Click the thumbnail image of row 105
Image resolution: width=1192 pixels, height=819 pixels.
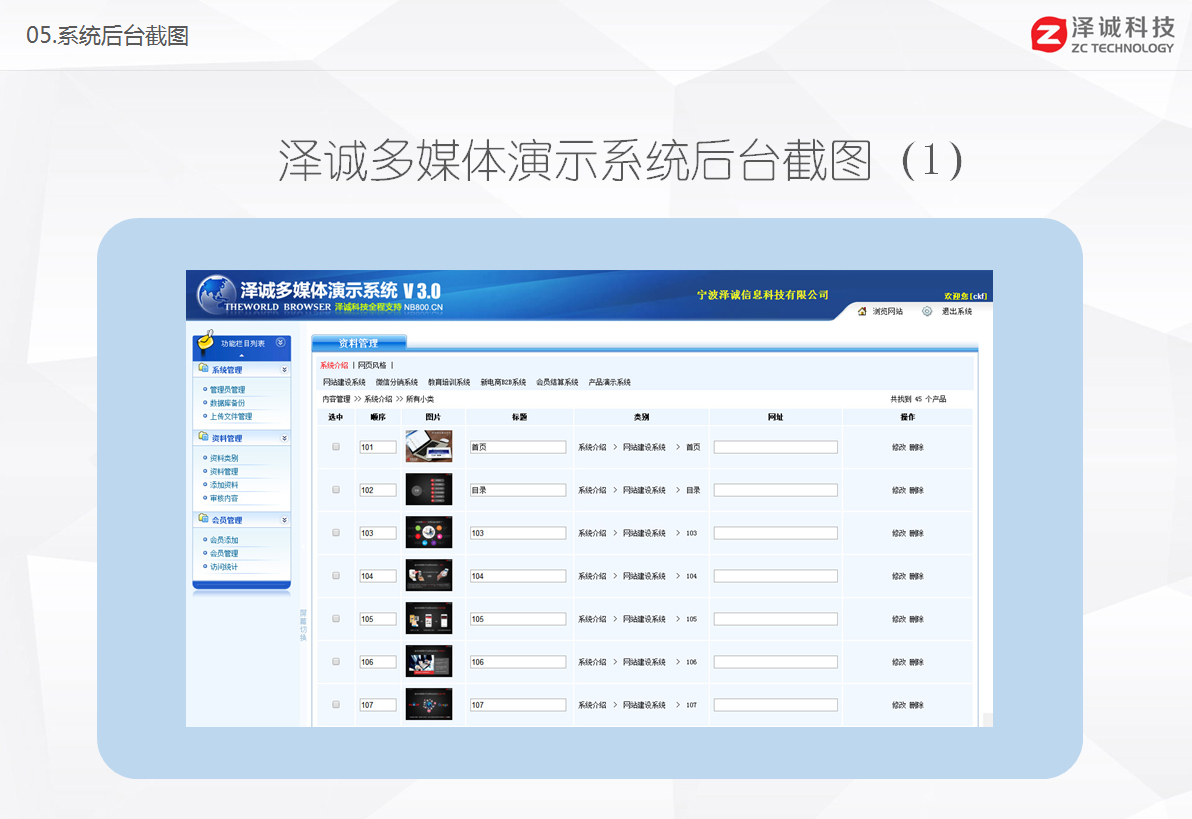[x=428, y=618]
